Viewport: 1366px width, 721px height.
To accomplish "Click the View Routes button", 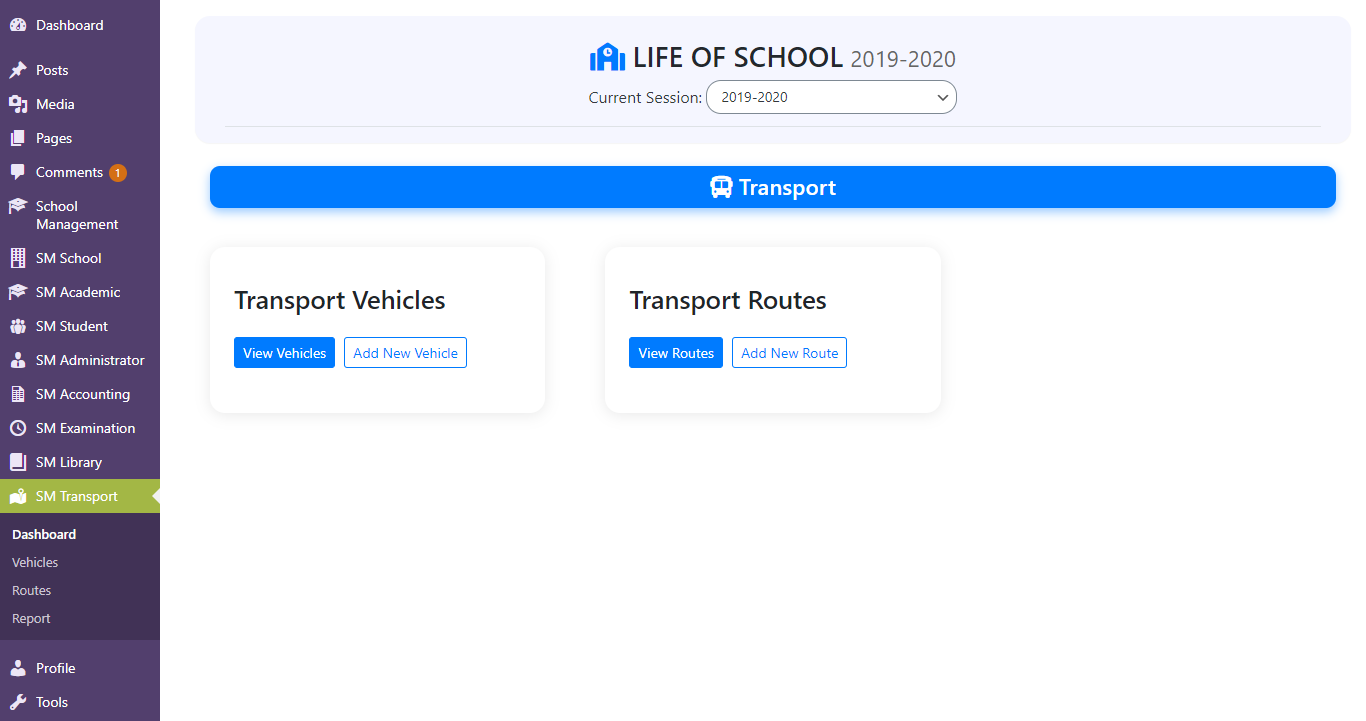I will coord(676,353).
